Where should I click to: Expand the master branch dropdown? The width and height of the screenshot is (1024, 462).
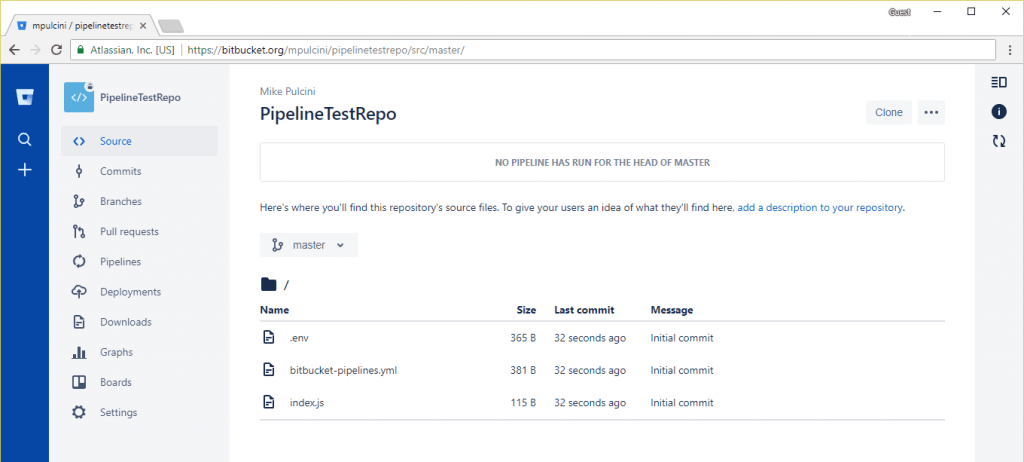308,245
